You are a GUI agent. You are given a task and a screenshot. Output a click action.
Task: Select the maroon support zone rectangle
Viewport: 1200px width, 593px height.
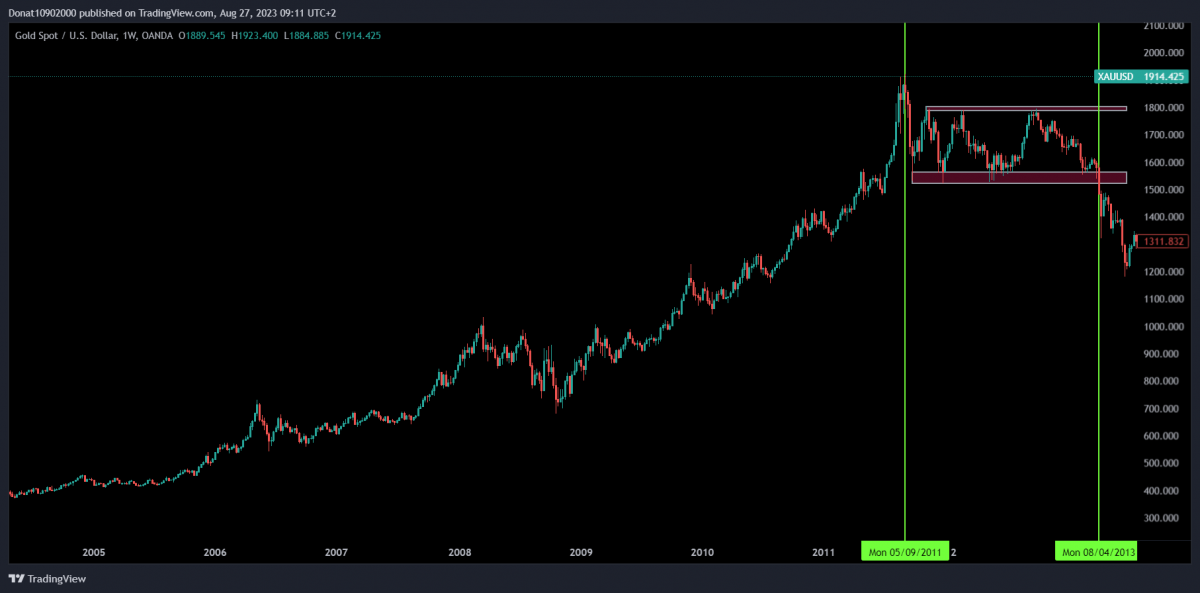[x=1018, y=178]
